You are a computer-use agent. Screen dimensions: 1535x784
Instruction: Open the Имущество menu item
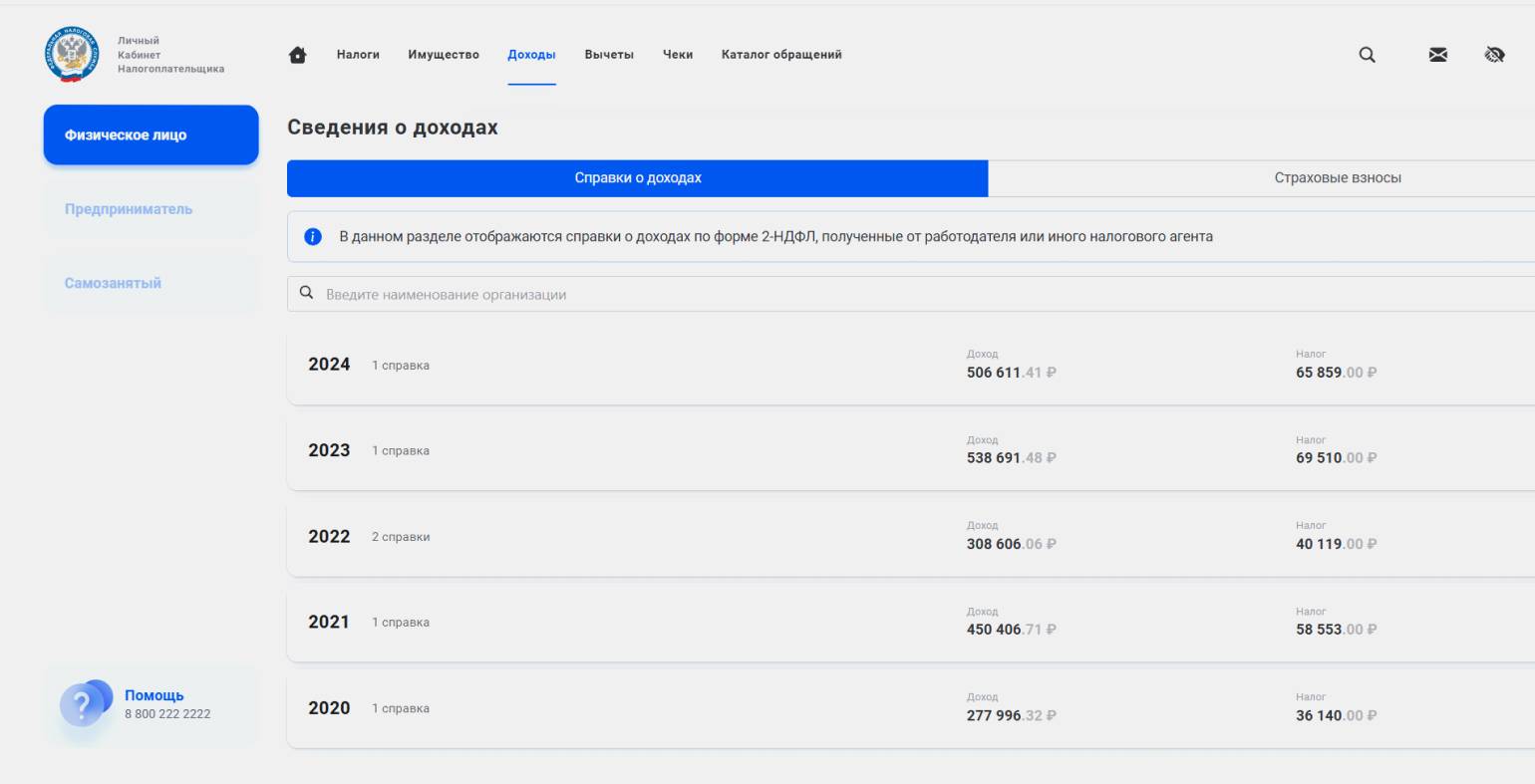tap(444, 55)
